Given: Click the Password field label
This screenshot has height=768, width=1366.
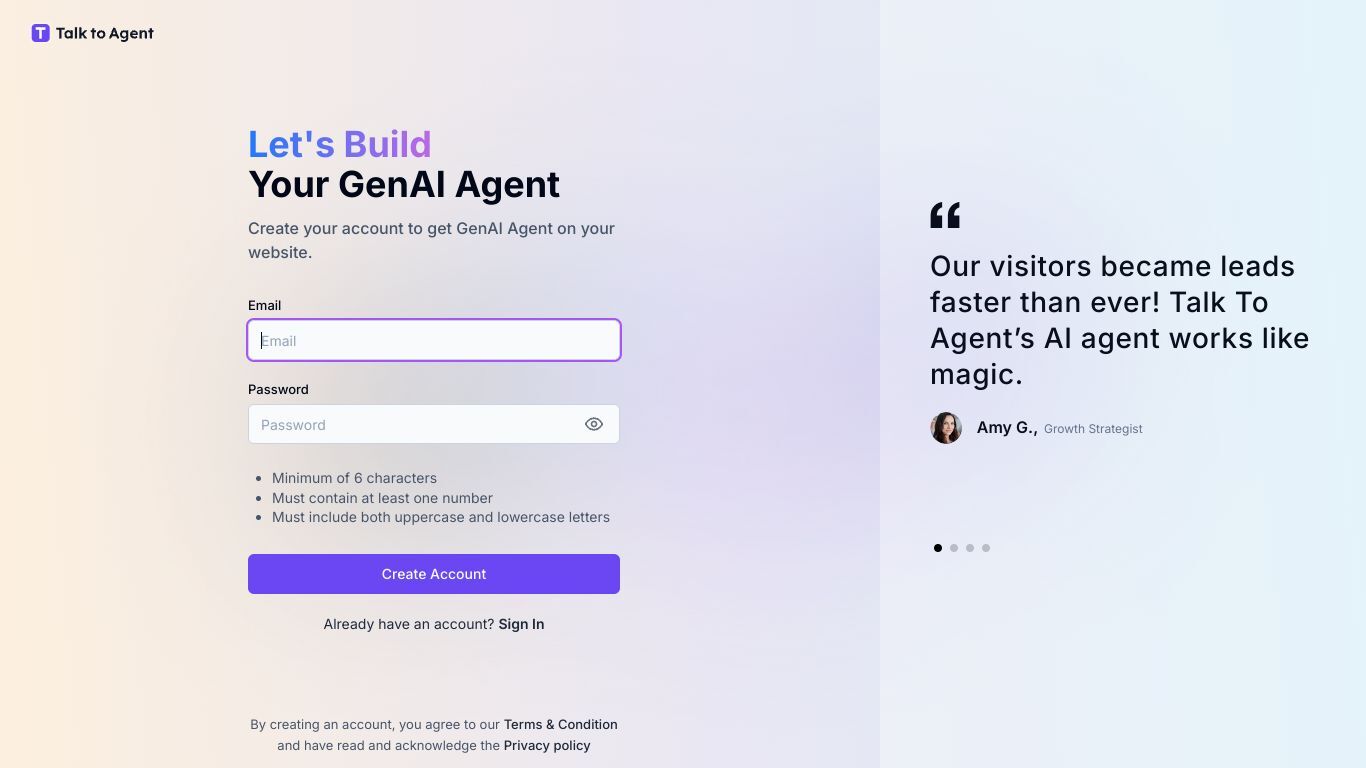Looking at the screenshot, I should pyautogui.click(x=278, y=389).
